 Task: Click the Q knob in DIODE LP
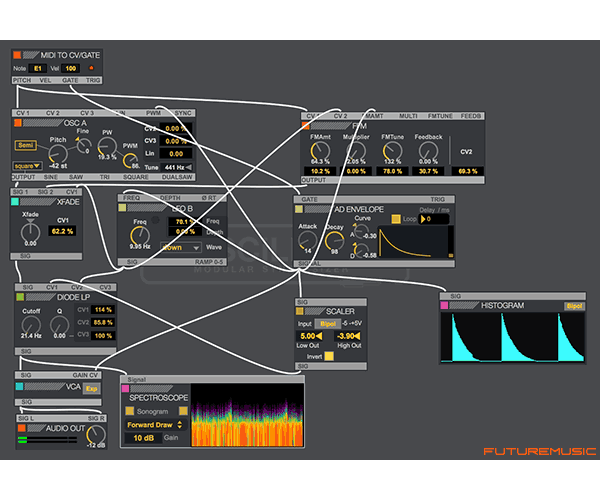[59, 325]
